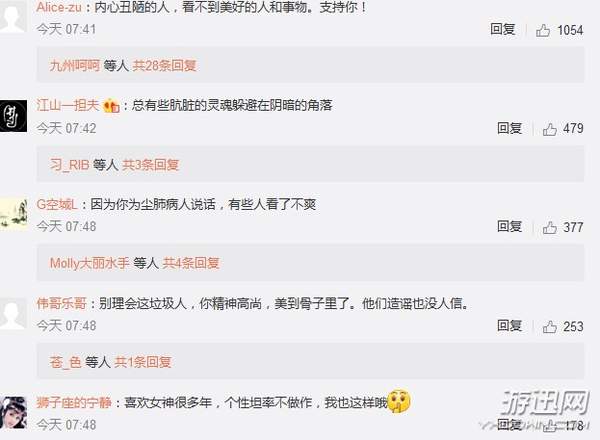Click thumbs-up icon beside 253 likes

pyautogui.click(x=549, y=327)
